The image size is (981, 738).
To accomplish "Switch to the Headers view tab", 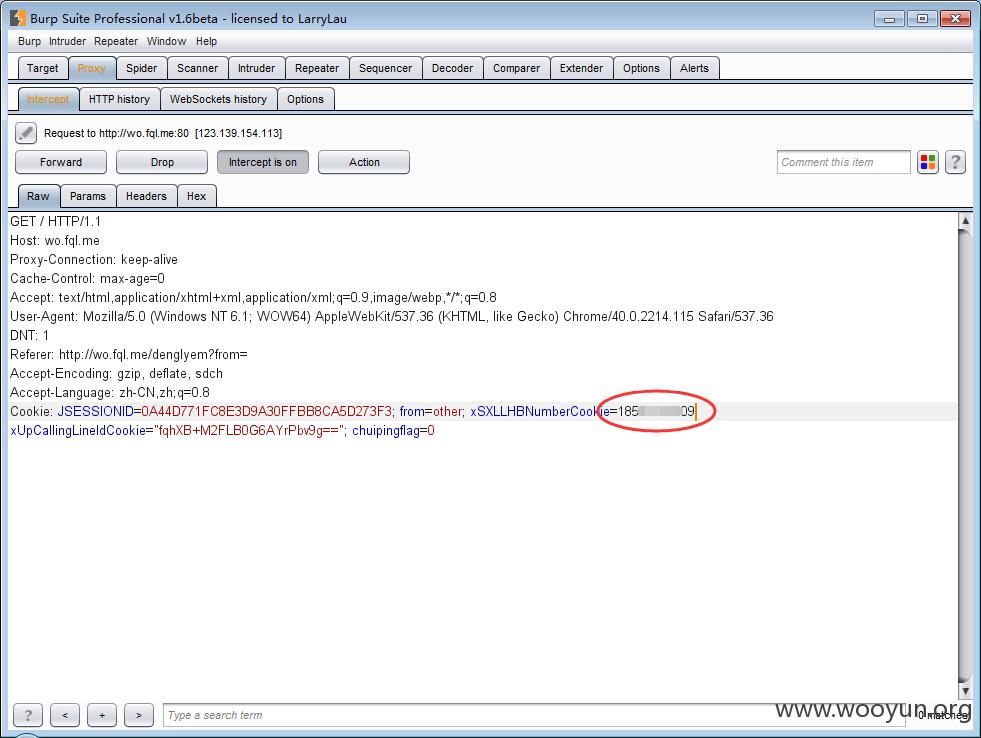I will click(146, 196).
